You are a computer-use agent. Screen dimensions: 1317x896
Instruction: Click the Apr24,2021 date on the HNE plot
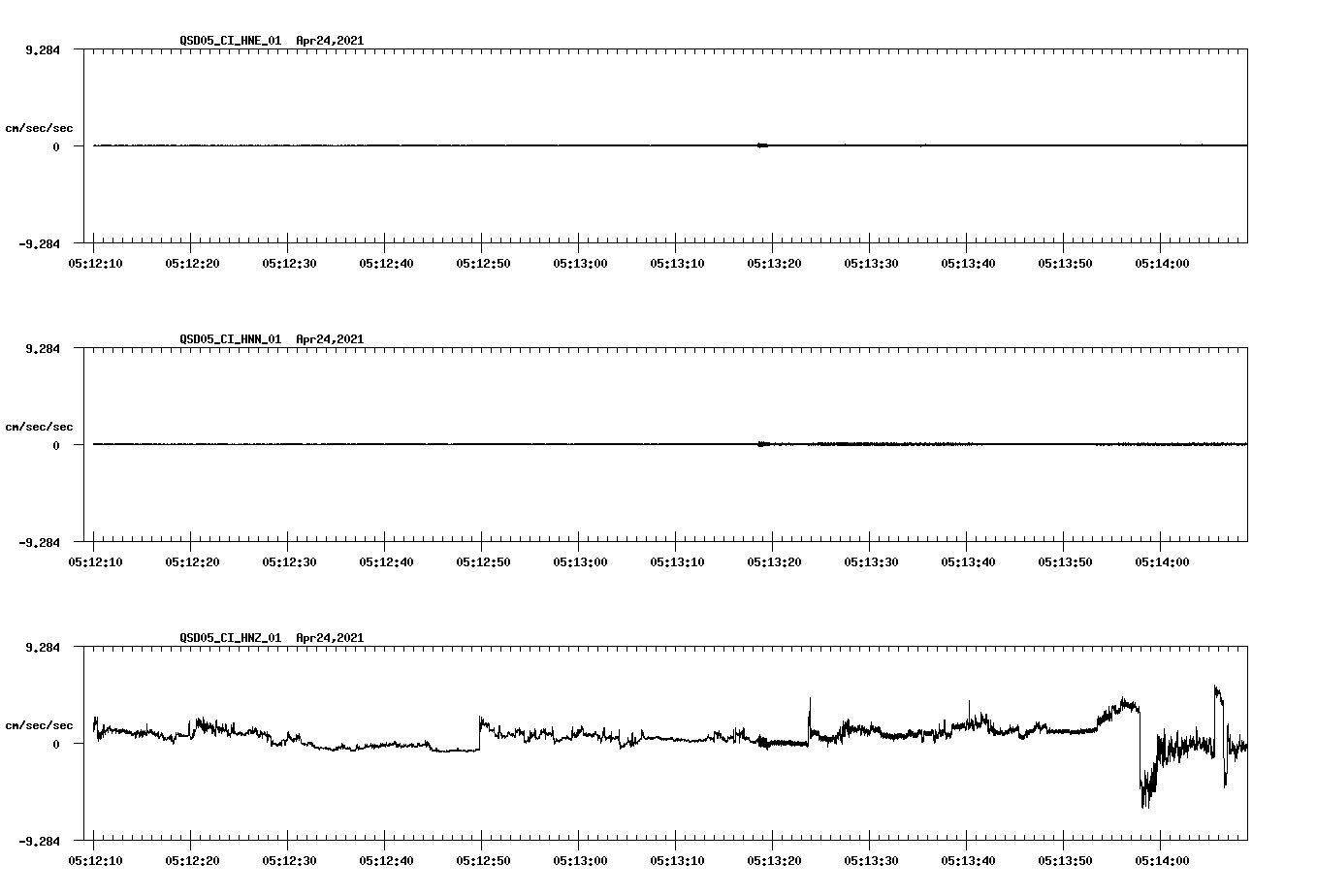point(328,41)
